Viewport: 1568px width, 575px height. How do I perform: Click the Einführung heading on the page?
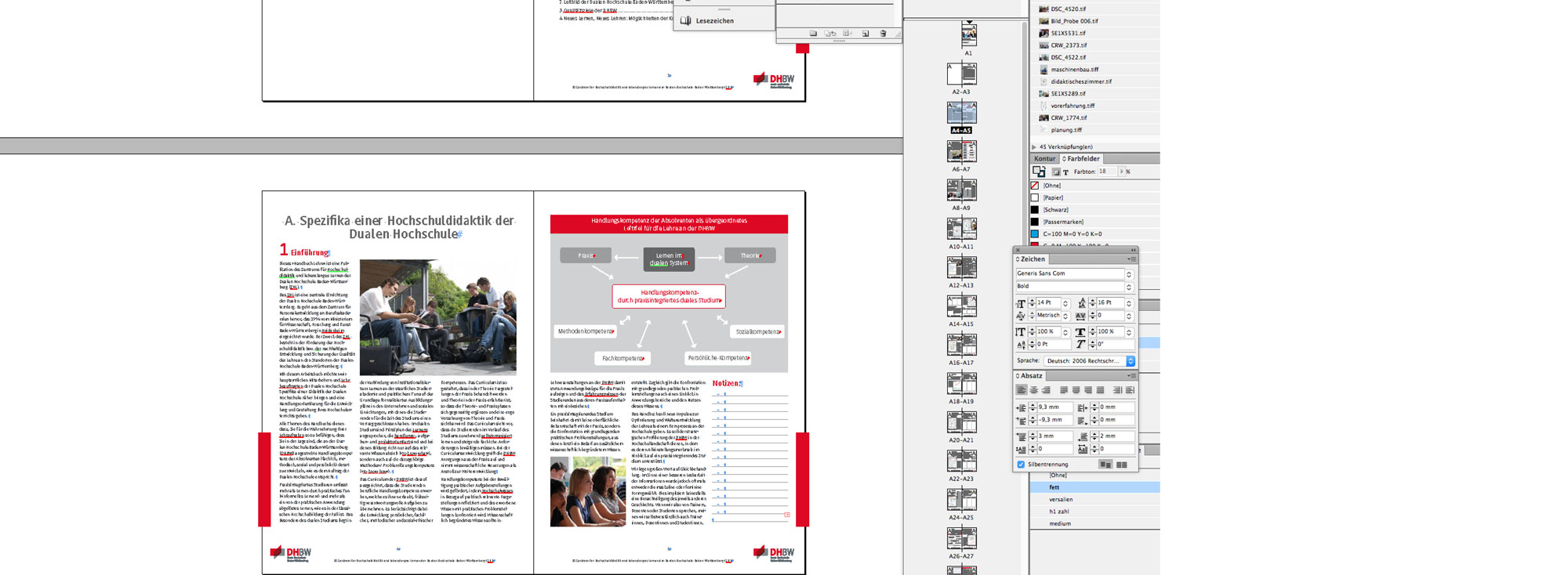310,252
